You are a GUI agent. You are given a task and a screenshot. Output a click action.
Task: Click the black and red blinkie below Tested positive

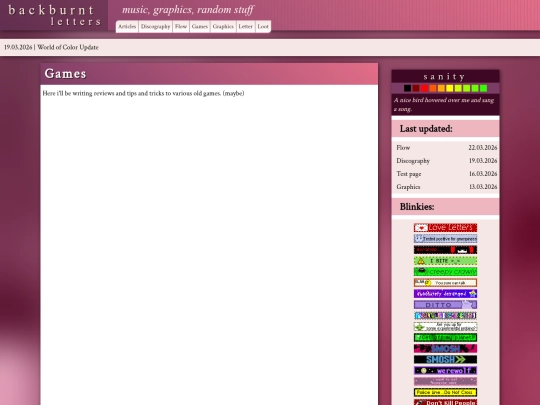click(x=445, y=250)
